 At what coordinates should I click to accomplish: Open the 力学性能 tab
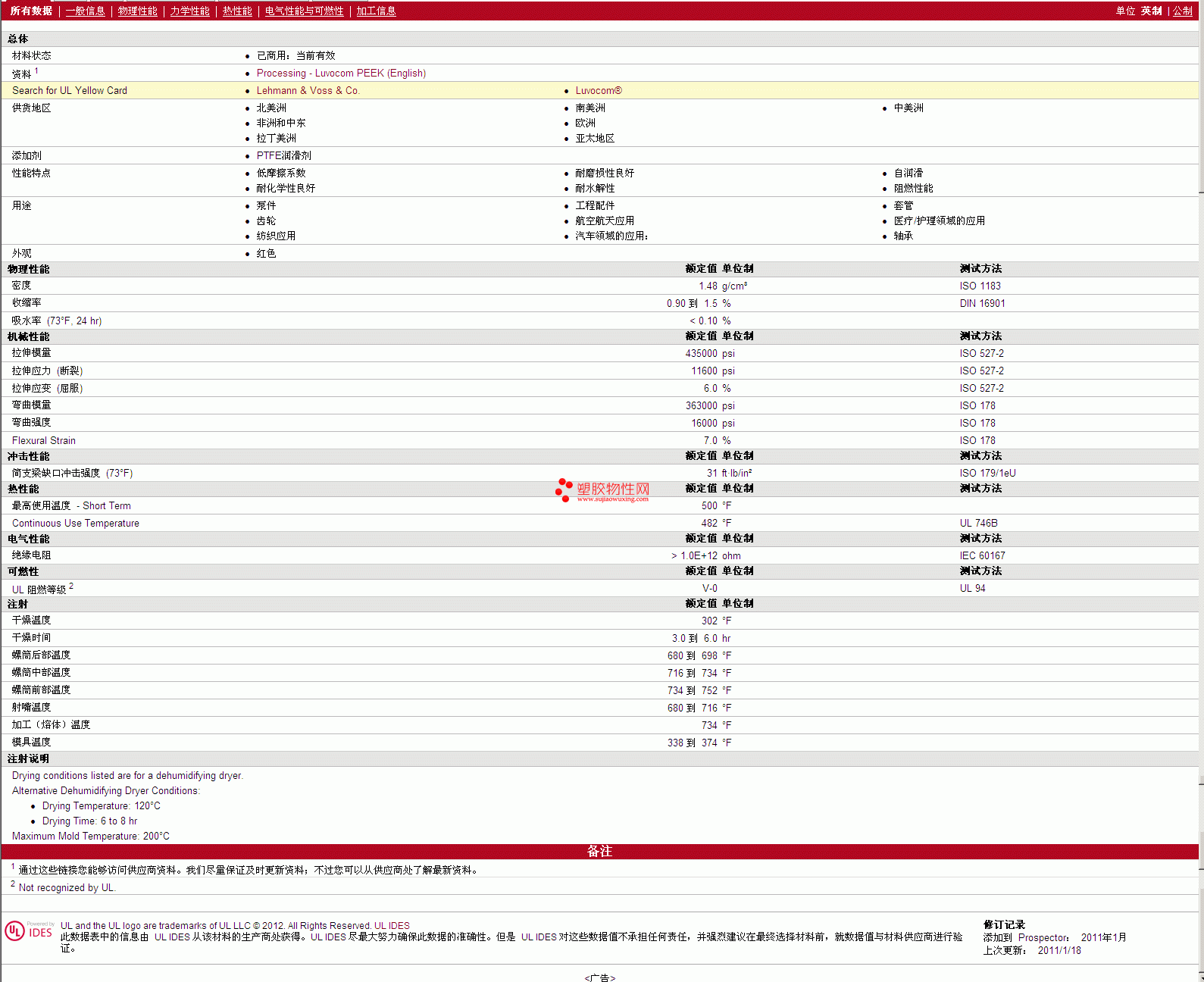click(189, 11)
